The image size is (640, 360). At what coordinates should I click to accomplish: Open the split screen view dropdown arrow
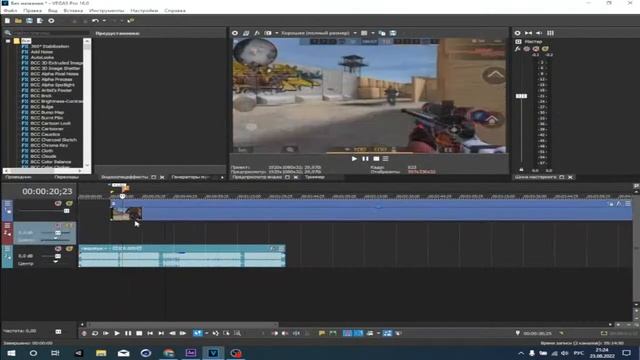[277, 33]
